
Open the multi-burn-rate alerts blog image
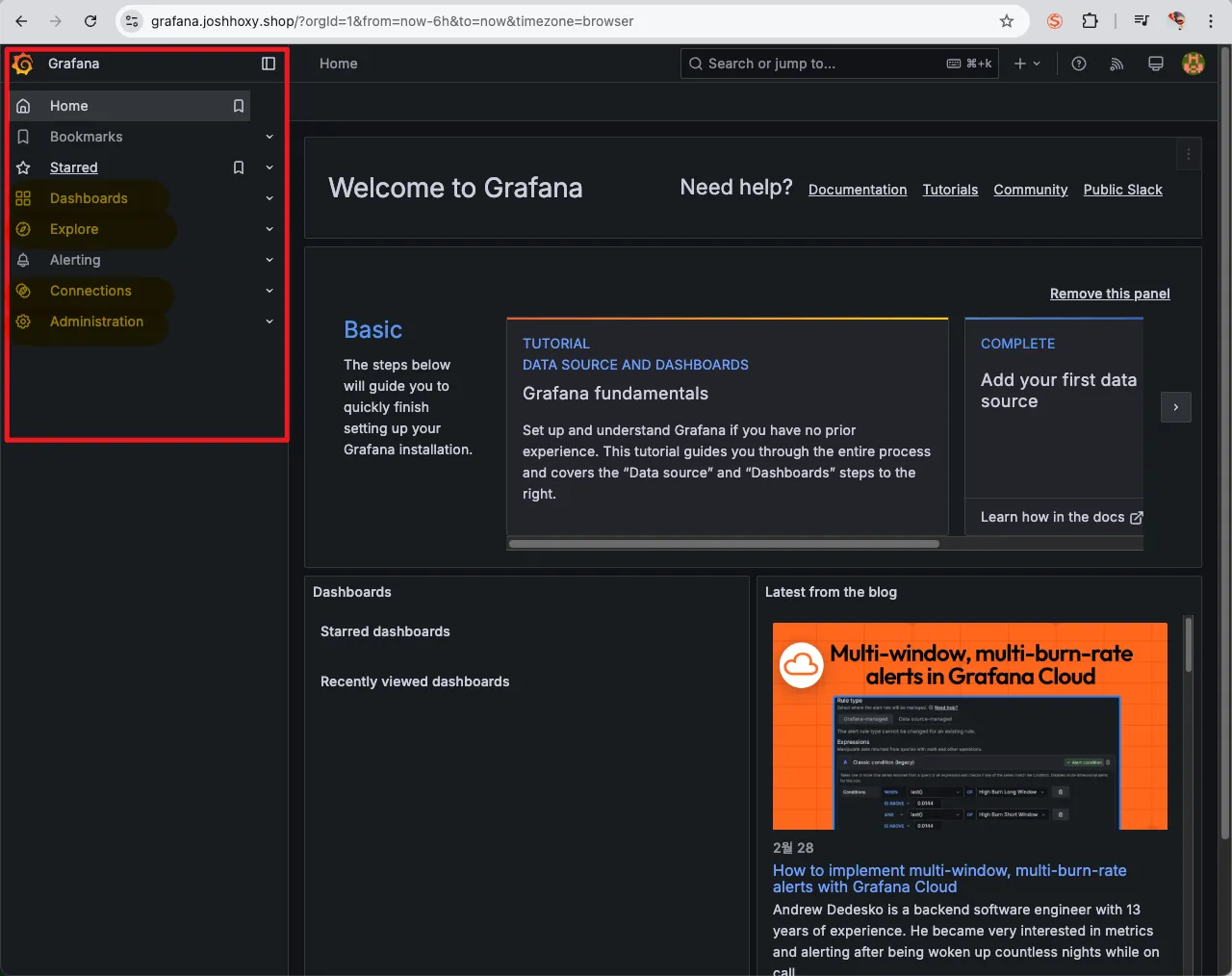tap(970, 726)
